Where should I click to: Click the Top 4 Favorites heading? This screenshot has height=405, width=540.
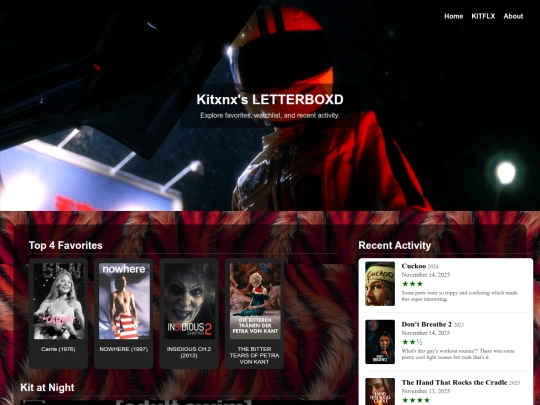65,245
